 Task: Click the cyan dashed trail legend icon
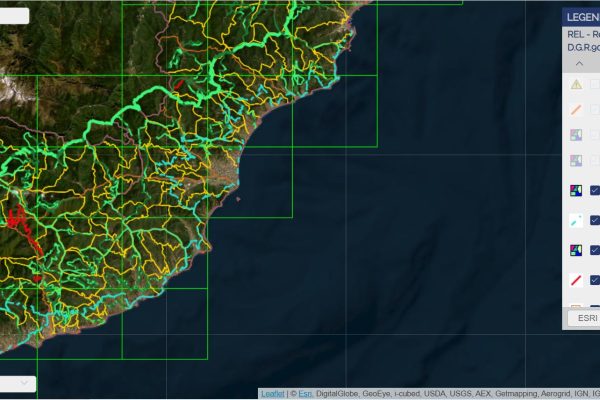click(576, 220)
